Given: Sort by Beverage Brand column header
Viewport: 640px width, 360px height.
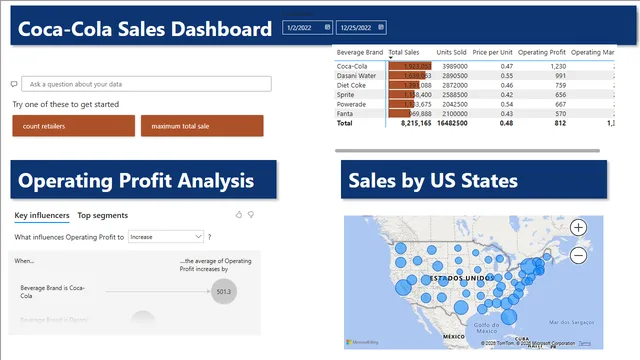Looking at the screenshot, I should tap(360, 52).
